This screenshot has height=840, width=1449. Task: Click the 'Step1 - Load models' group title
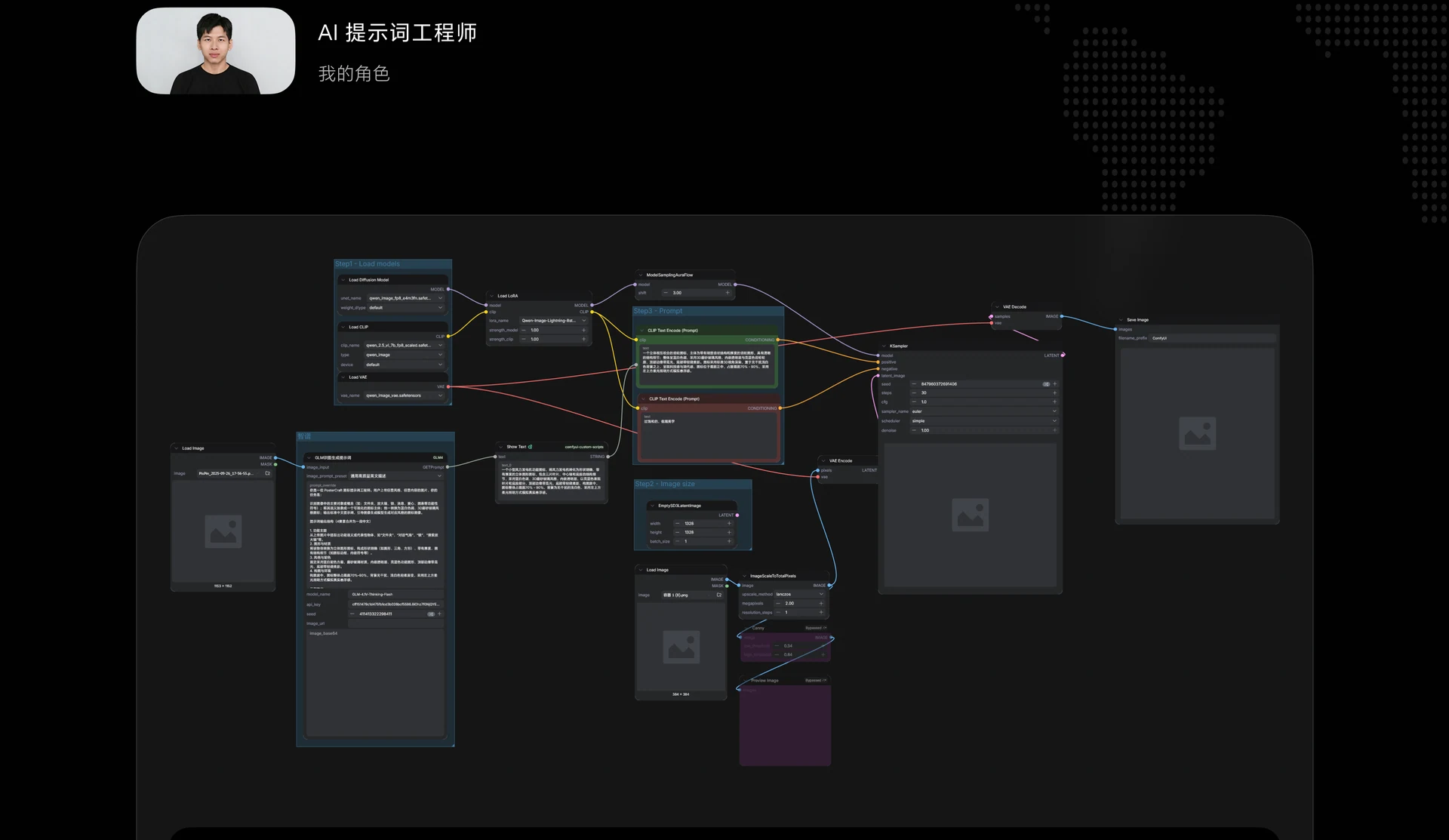click(368, 264)
